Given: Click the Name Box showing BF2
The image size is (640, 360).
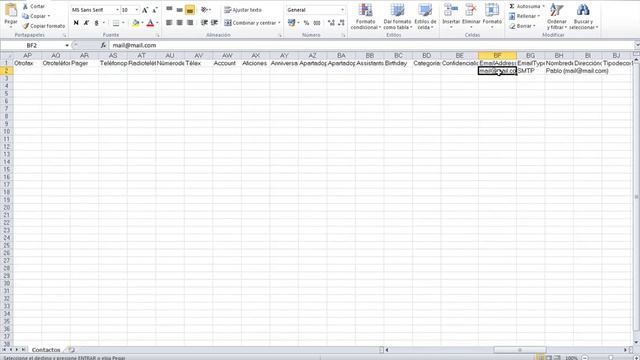Looking at the screenshot, I should tap(32, 45).
